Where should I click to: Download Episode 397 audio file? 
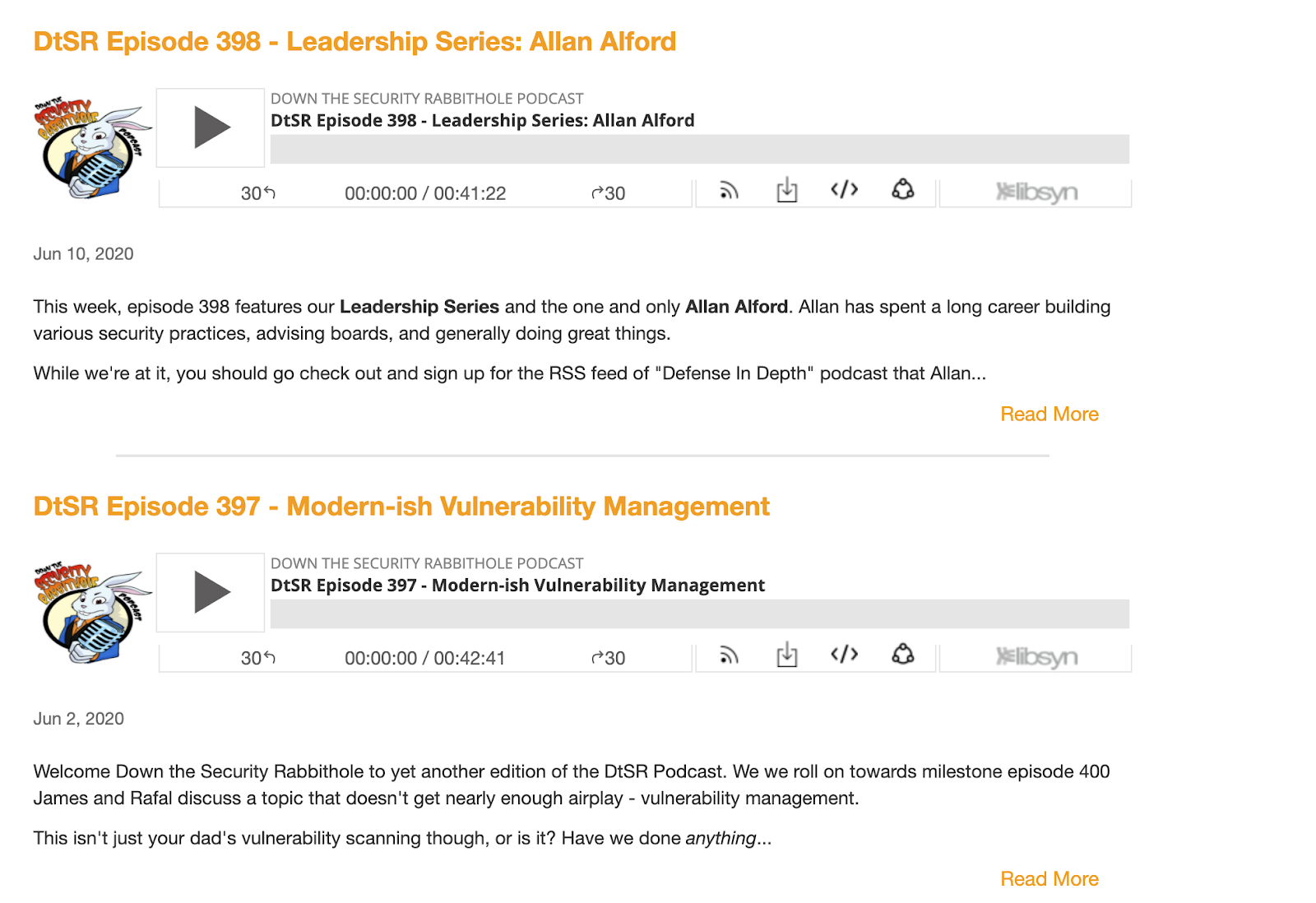[x=787, y=655]
